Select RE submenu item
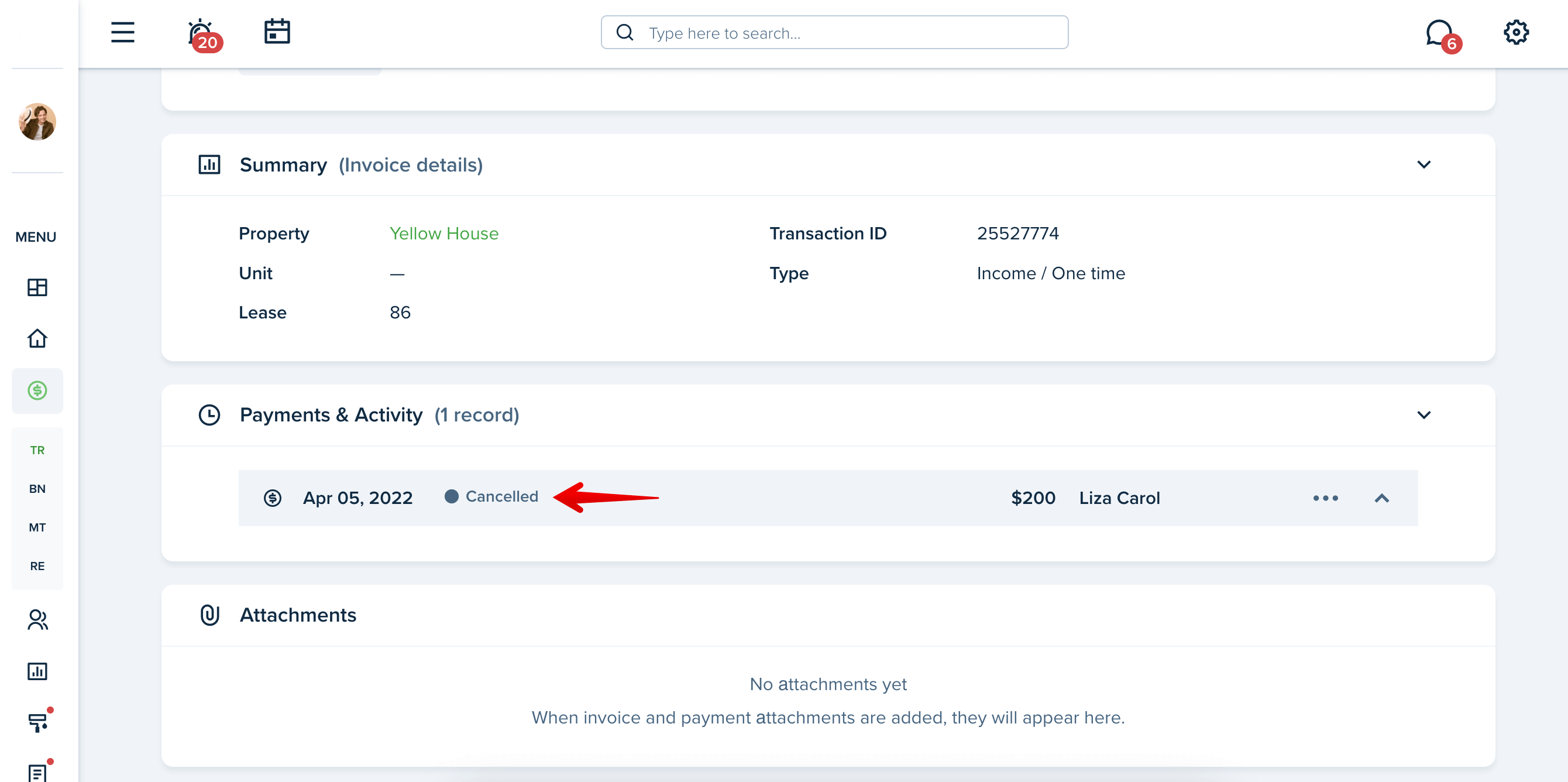The image size is (1568, 782). [37, 566]
